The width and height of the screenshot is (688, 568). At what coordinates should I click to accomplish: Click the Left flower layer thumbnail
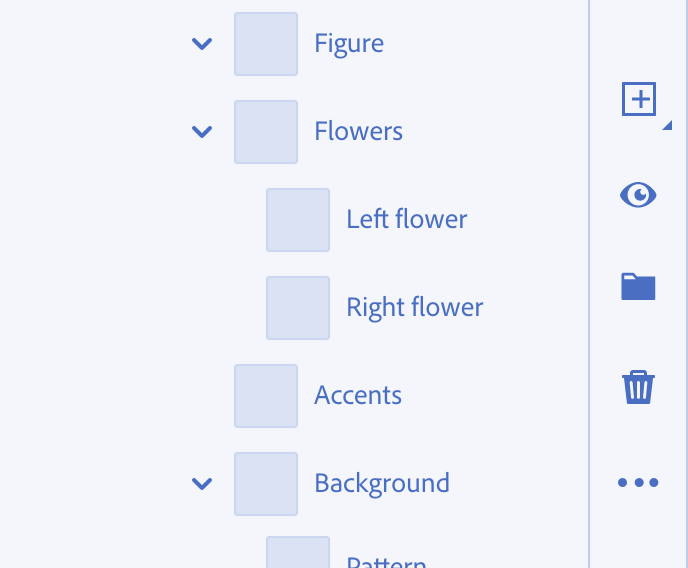298,220
